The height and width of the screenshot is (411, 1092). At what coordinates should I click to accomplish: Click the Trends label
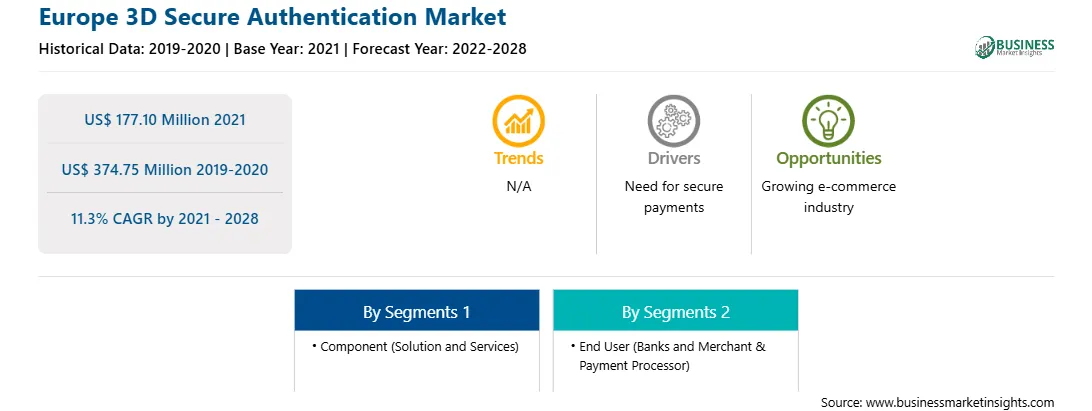(x=519, y=158)
